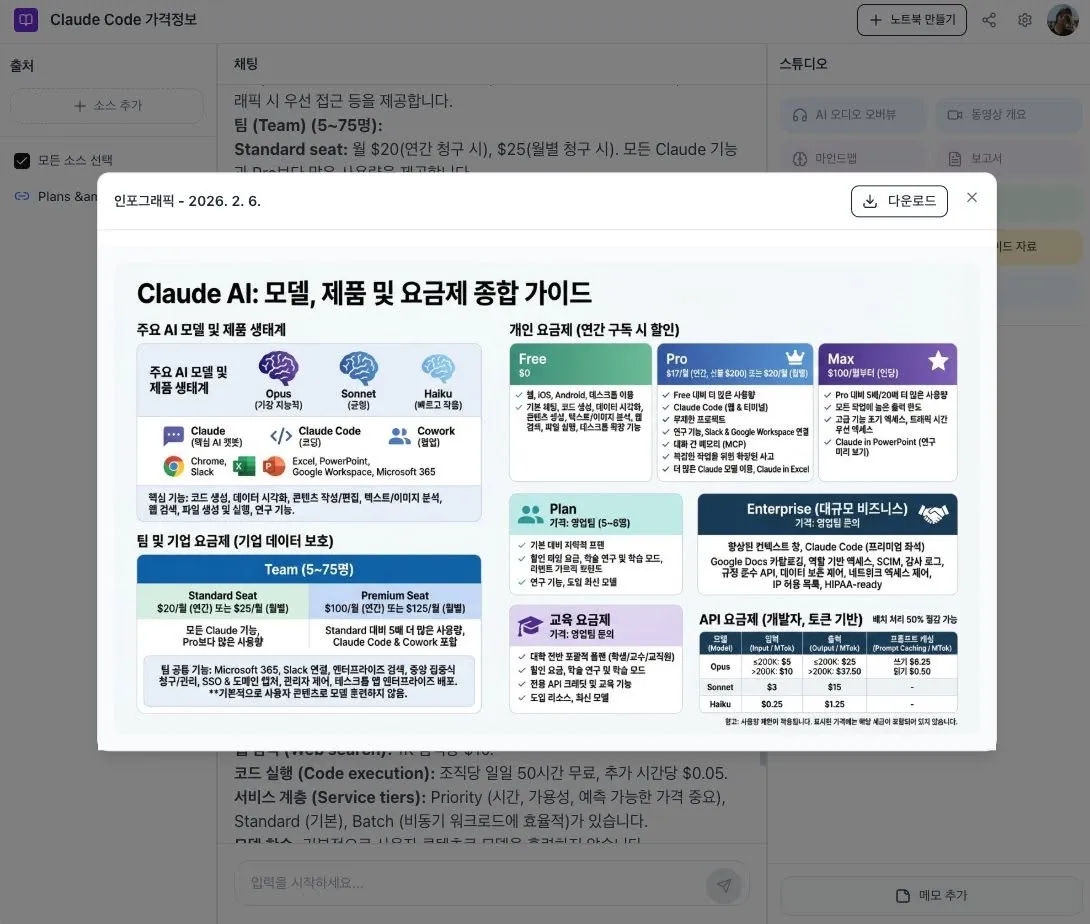The image size is (1090, 924).
Task: Download the infographic with 다운로드 button
Action: [x=899, y=201]
